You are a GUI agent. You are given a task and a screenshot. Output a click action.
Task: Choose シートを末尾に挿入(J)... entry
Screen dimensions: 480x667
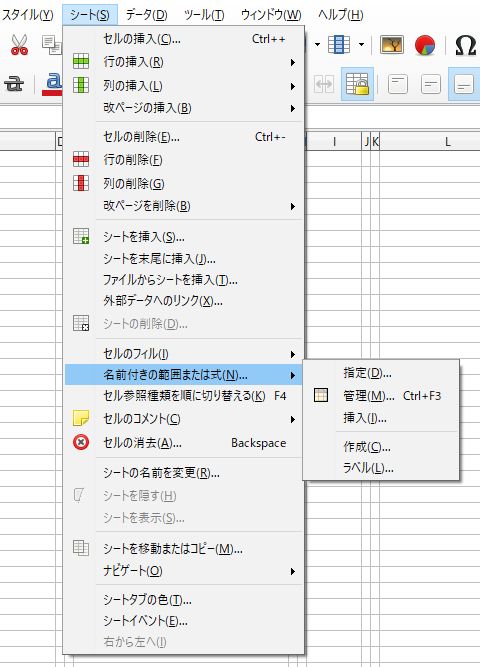[183, 259]
